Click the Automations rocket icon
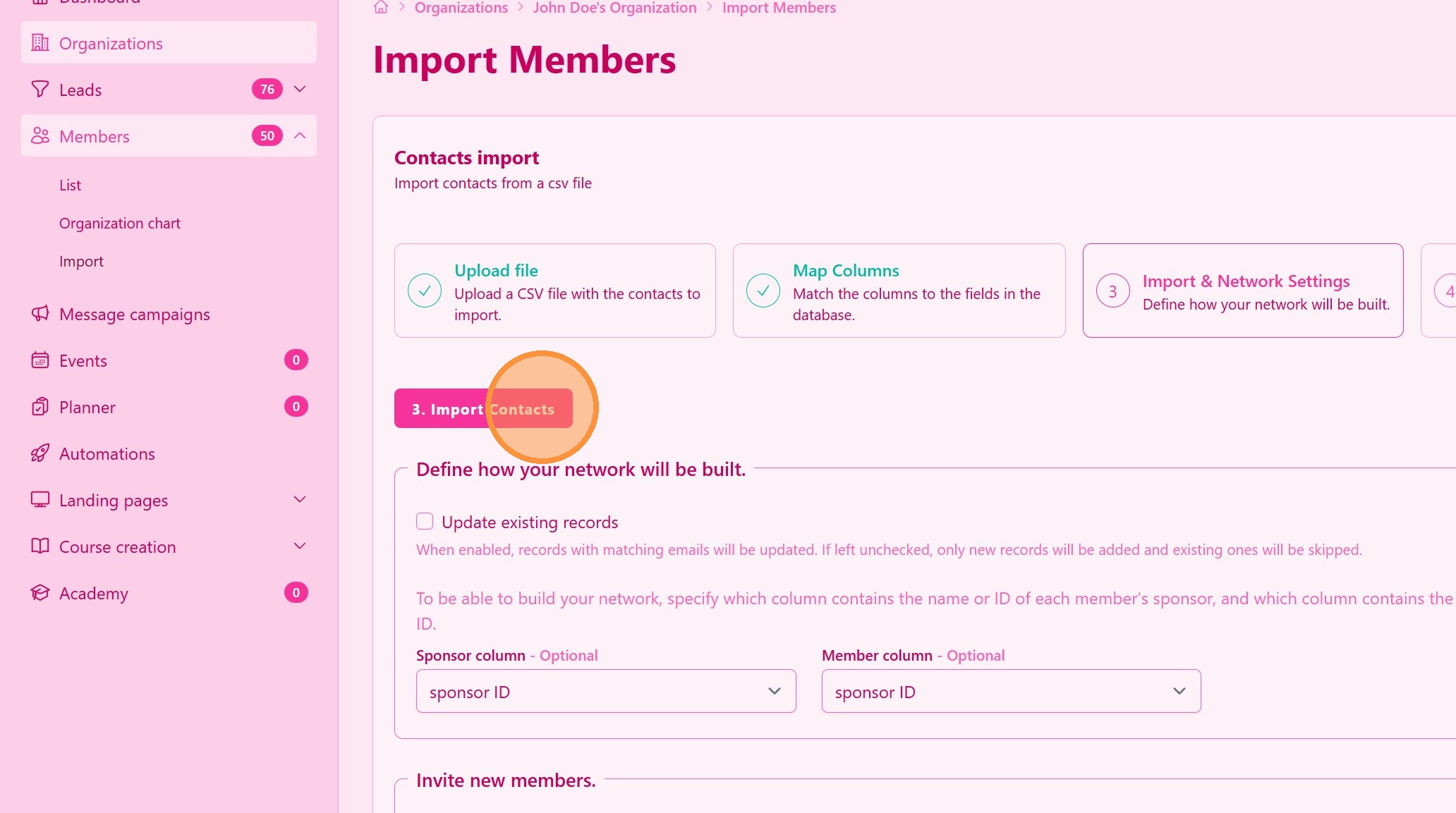The image size is (1456, 813). (40, 453)
